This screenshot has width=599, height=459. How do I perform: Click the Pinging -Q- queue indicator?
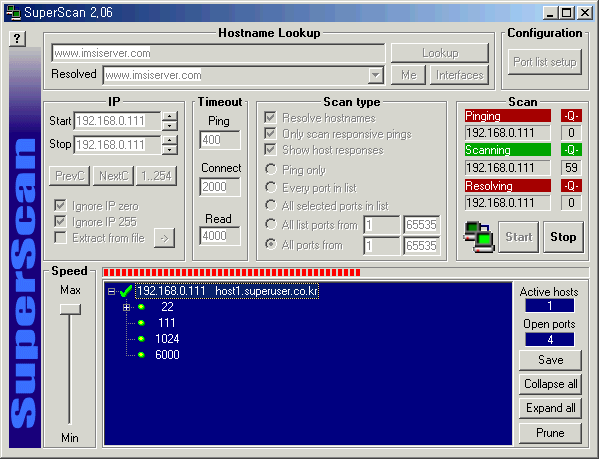click(571, 116)
